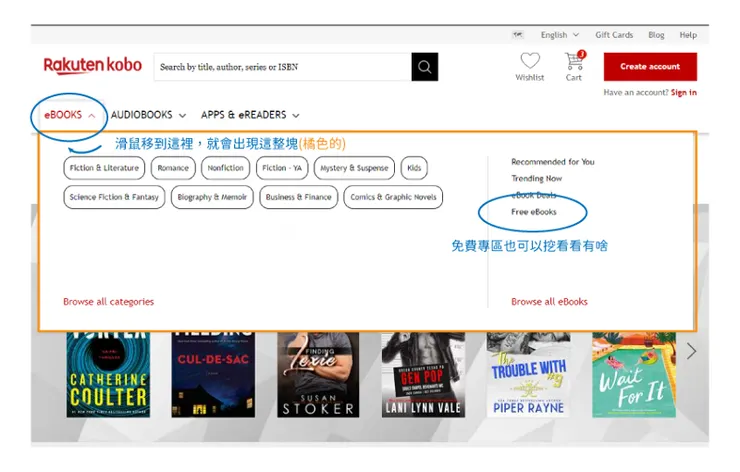Select Science Fiction & Fantasy category

click(114, 197)
